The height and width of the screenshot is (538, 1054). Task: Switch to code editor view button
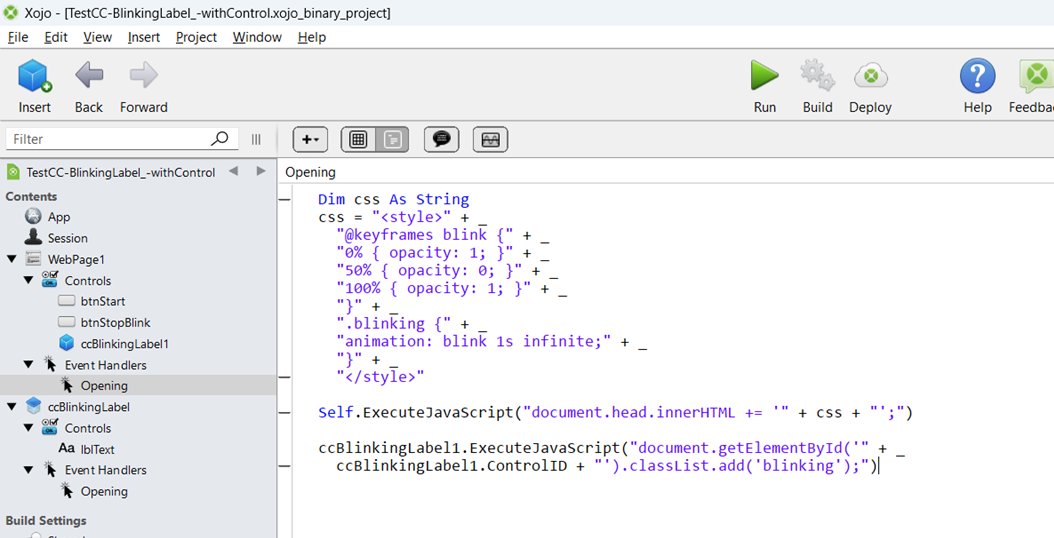click(x=393, y=139)
